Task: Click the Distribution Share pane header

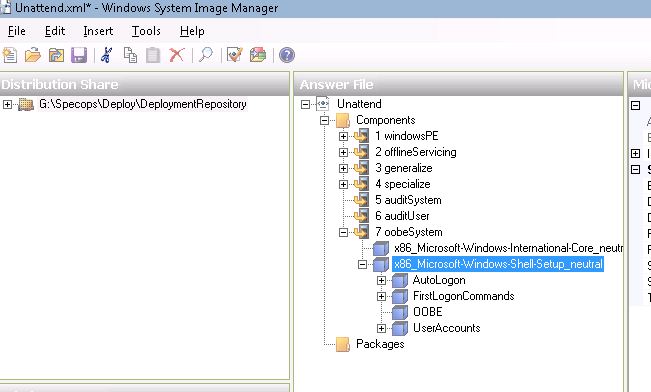Action: [x=144, y=85]
